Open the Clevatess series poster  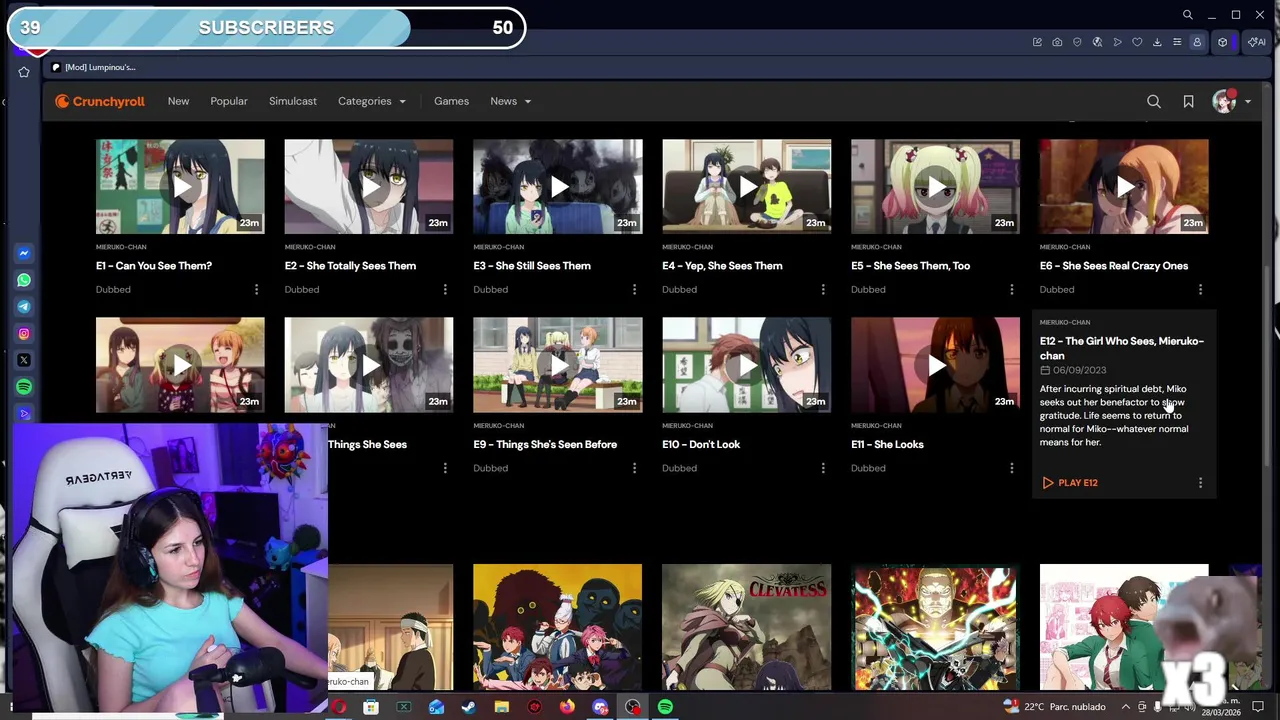click(x=746, y=627)
